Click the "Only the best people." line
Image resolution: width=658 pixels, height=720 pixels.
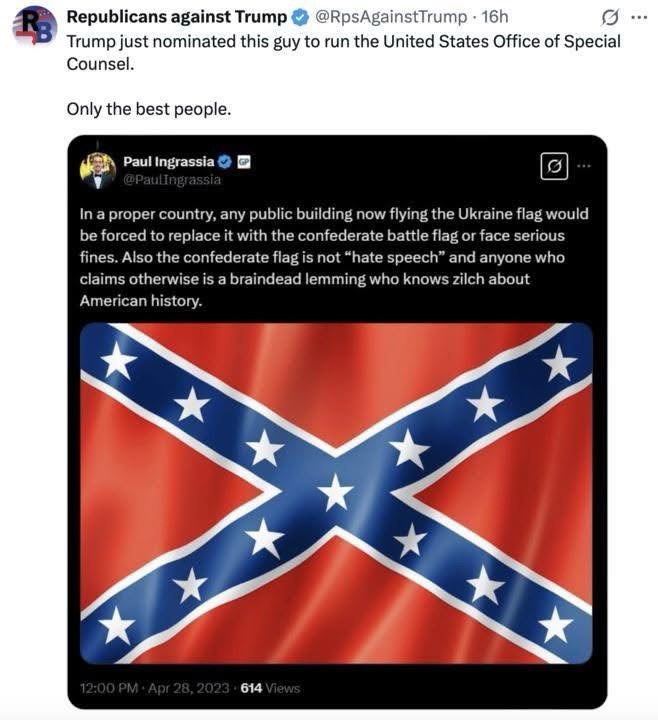click(149, 108)
